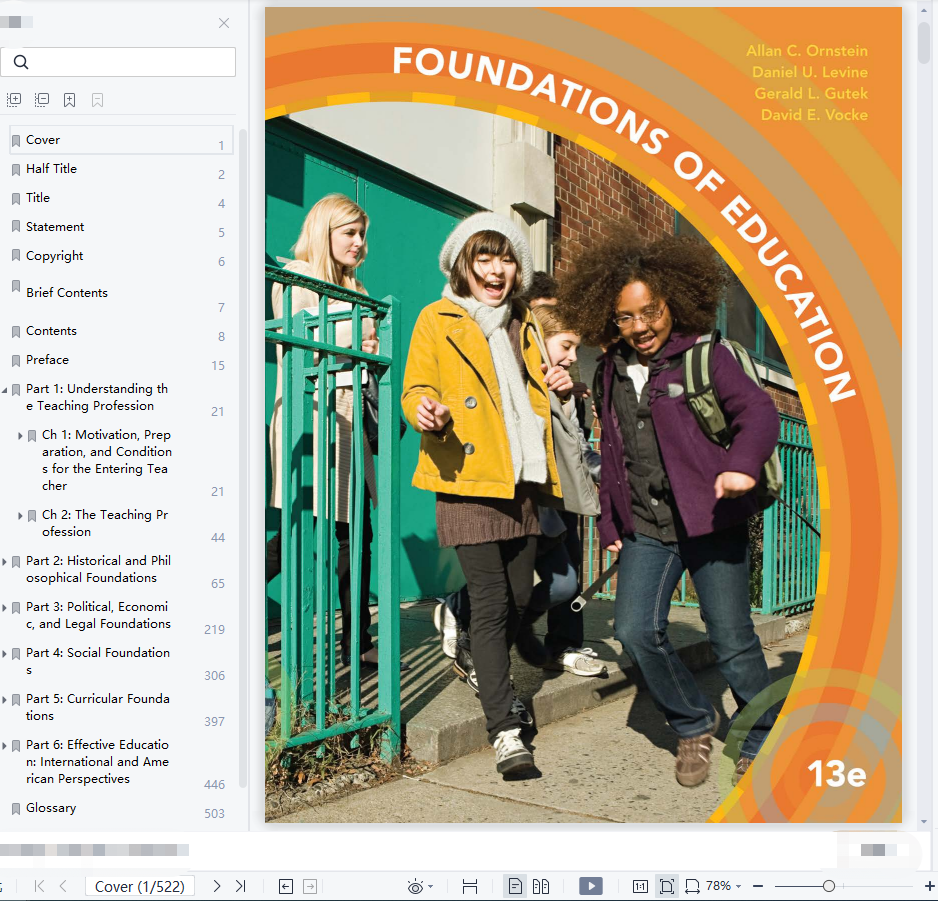Expand the Ch 1: Motivation bookmark
Screen dimensions: 938x901
[20, 436]
